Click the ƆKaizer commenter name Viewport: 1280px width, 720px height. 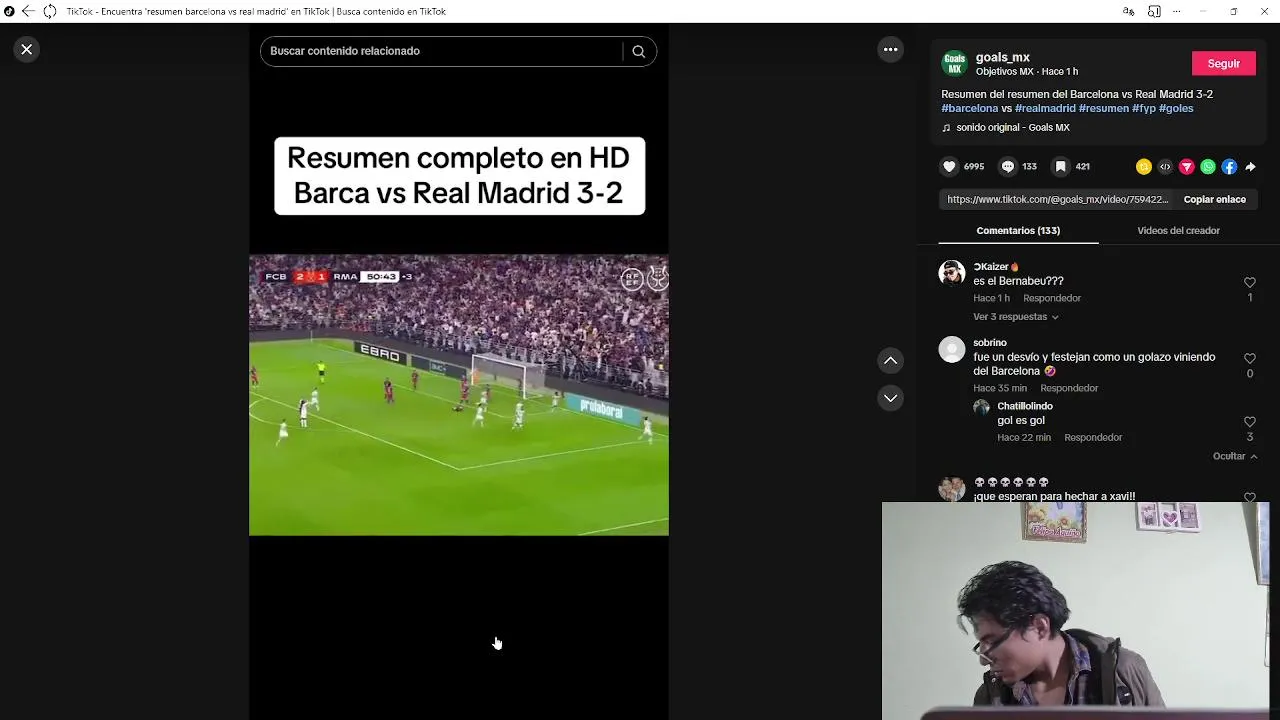tap(996, 267)
